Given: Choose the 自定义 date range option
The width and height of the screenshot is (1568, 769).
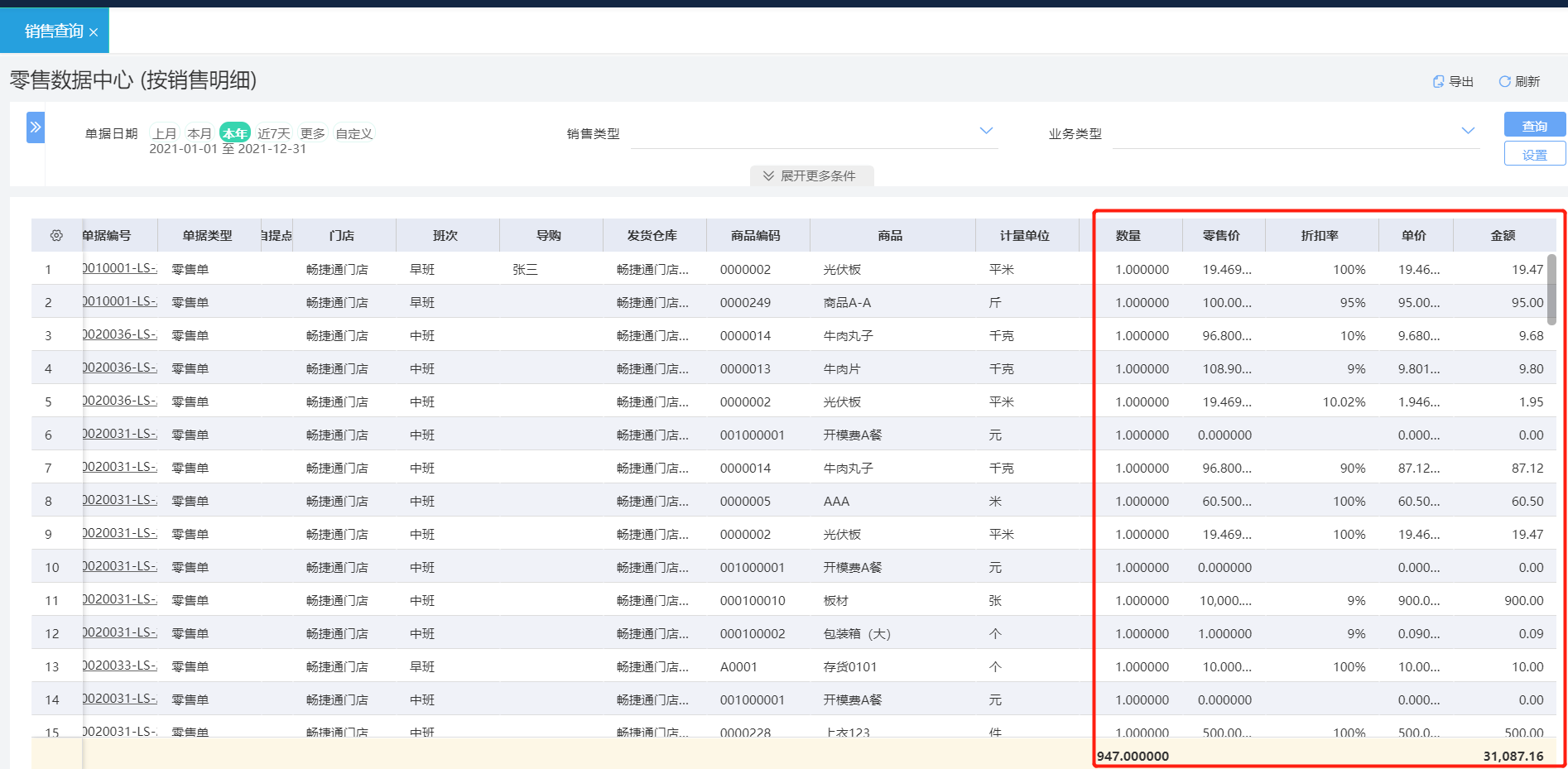Looking at the screenshot, I should (x=354, y=133).
